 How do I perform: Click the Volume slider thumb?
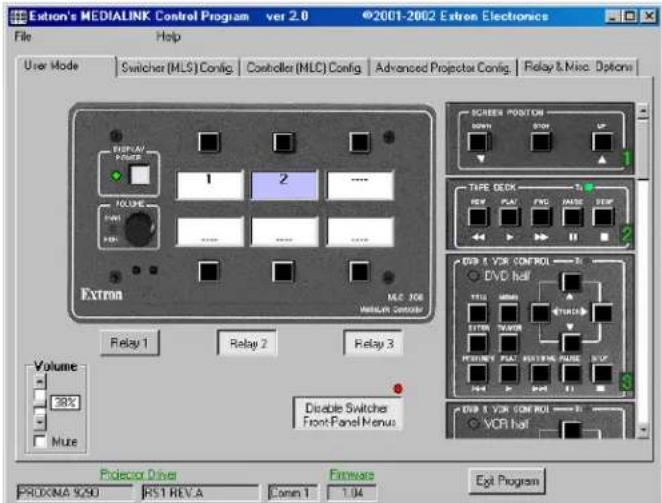click(x=40, y=397)
